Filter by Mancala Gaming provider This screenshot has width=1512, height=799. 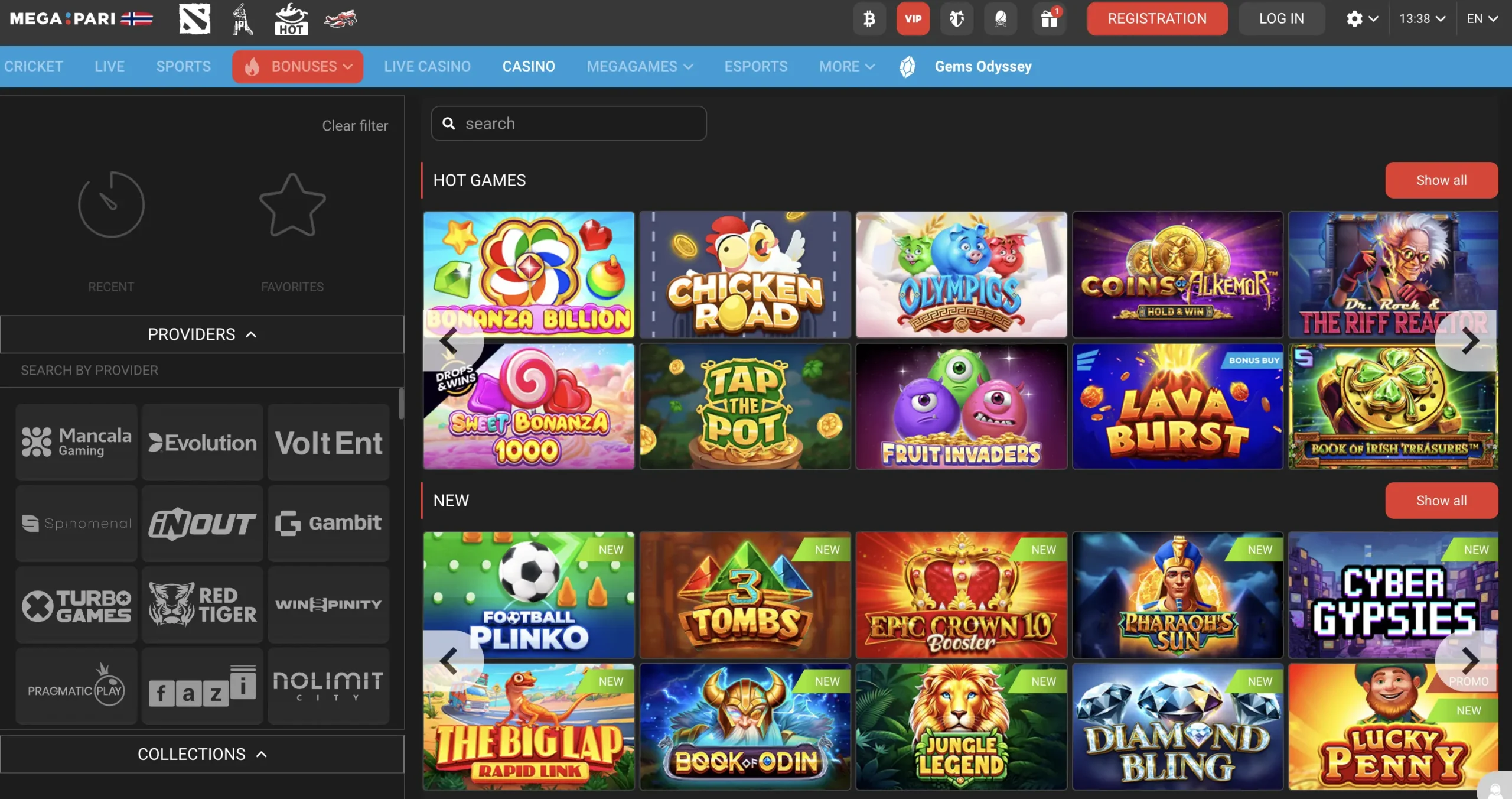pyautogui.click(x=77, y=442)
